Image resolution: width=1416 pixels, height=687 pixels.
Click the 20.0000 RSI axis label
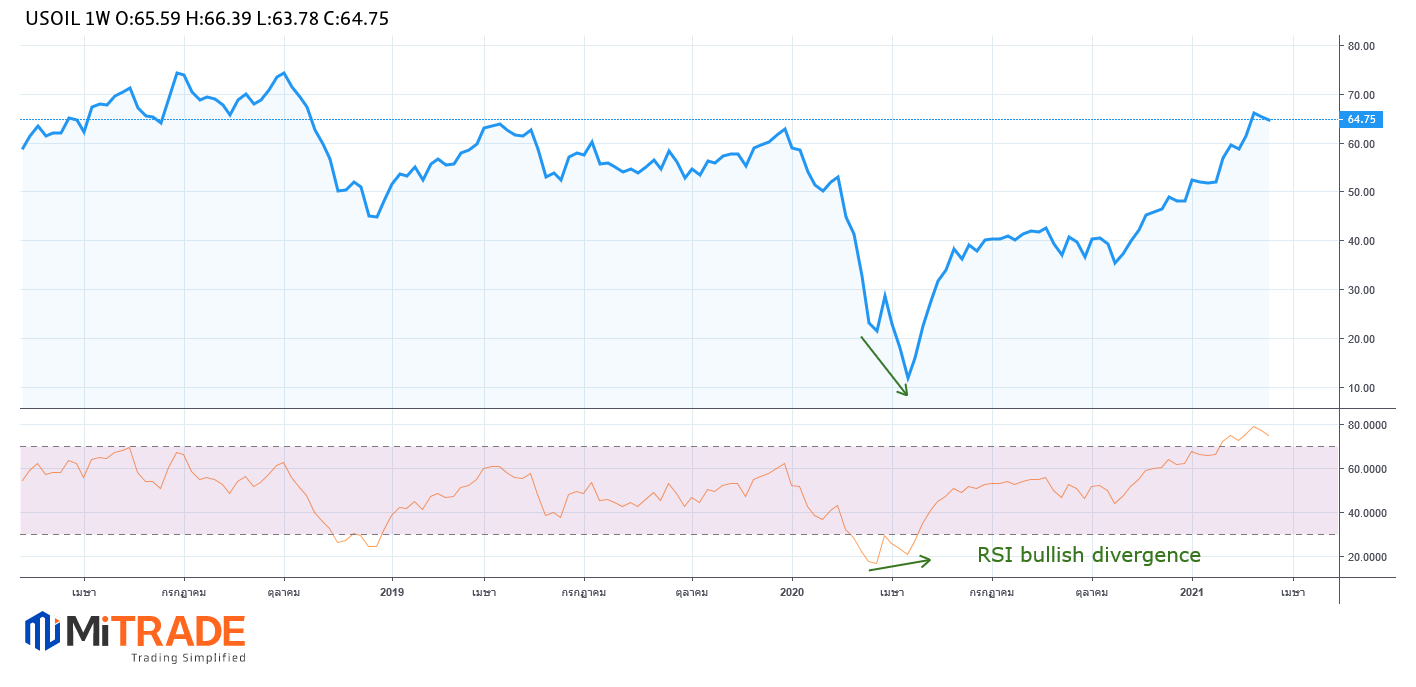pos(1366,557)
